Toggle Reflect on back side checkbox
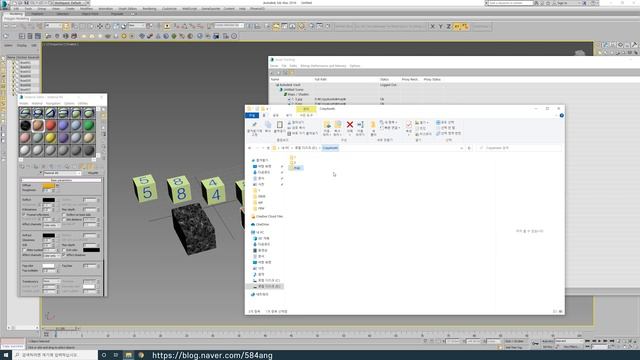The width and height of the screenshot is (640, 360). tap(64, 215)
